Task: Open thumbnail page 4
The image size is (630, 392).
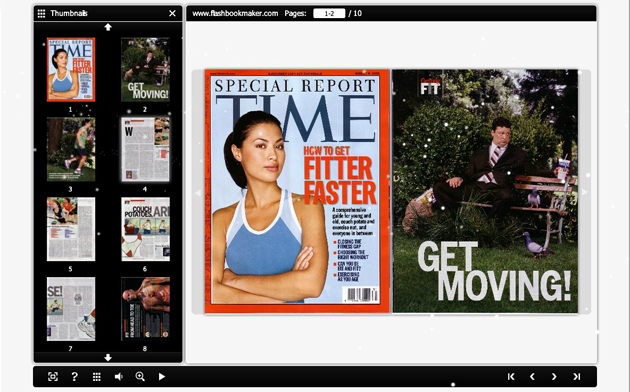Action: coord(145,149)
